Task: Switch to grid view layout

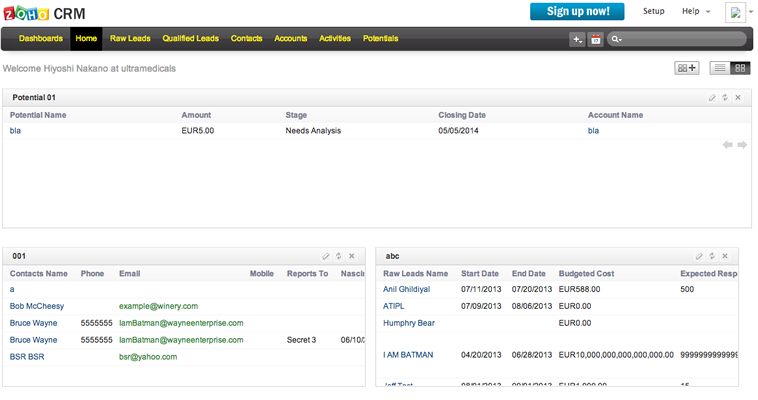Action: point(740,68)
